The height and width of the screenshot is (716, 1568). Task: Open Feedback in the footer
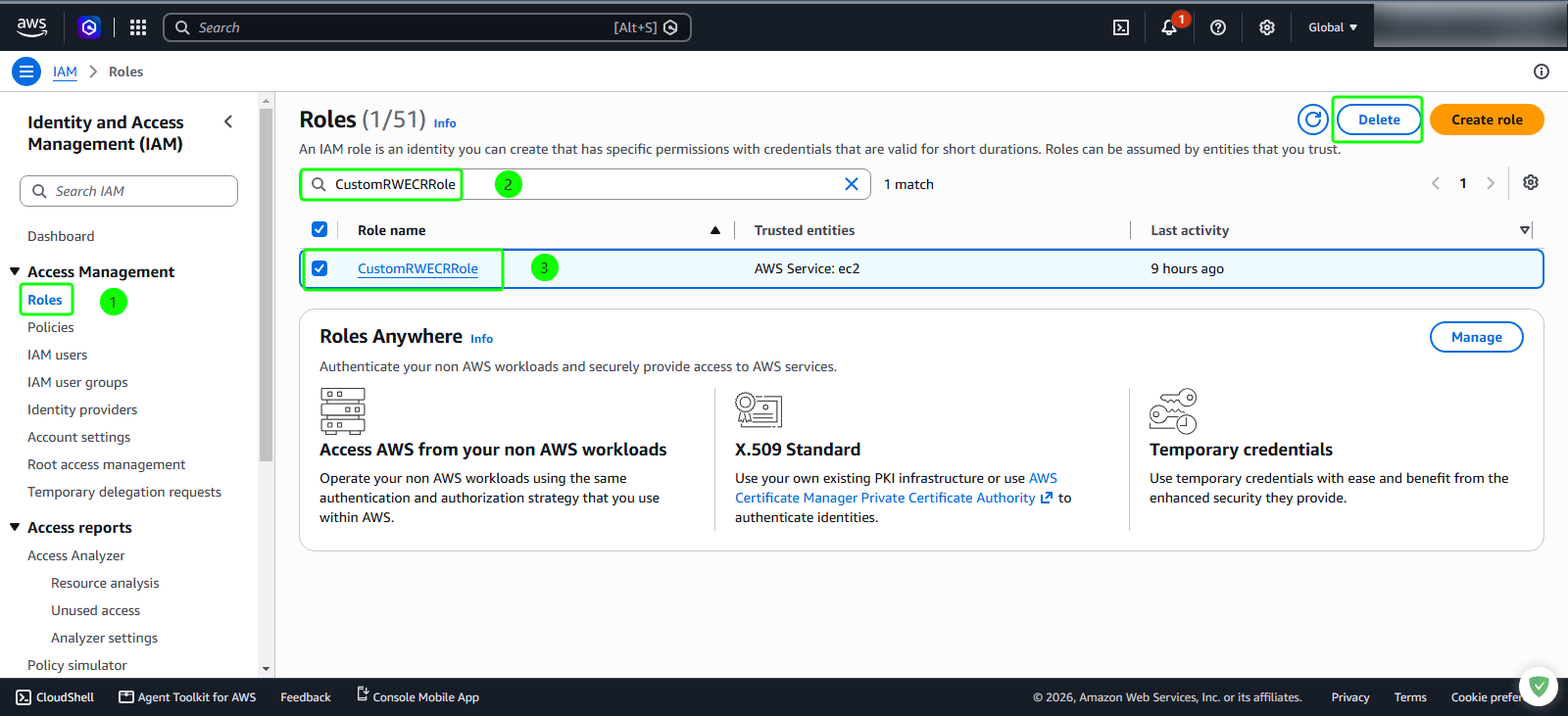point(306,697)
